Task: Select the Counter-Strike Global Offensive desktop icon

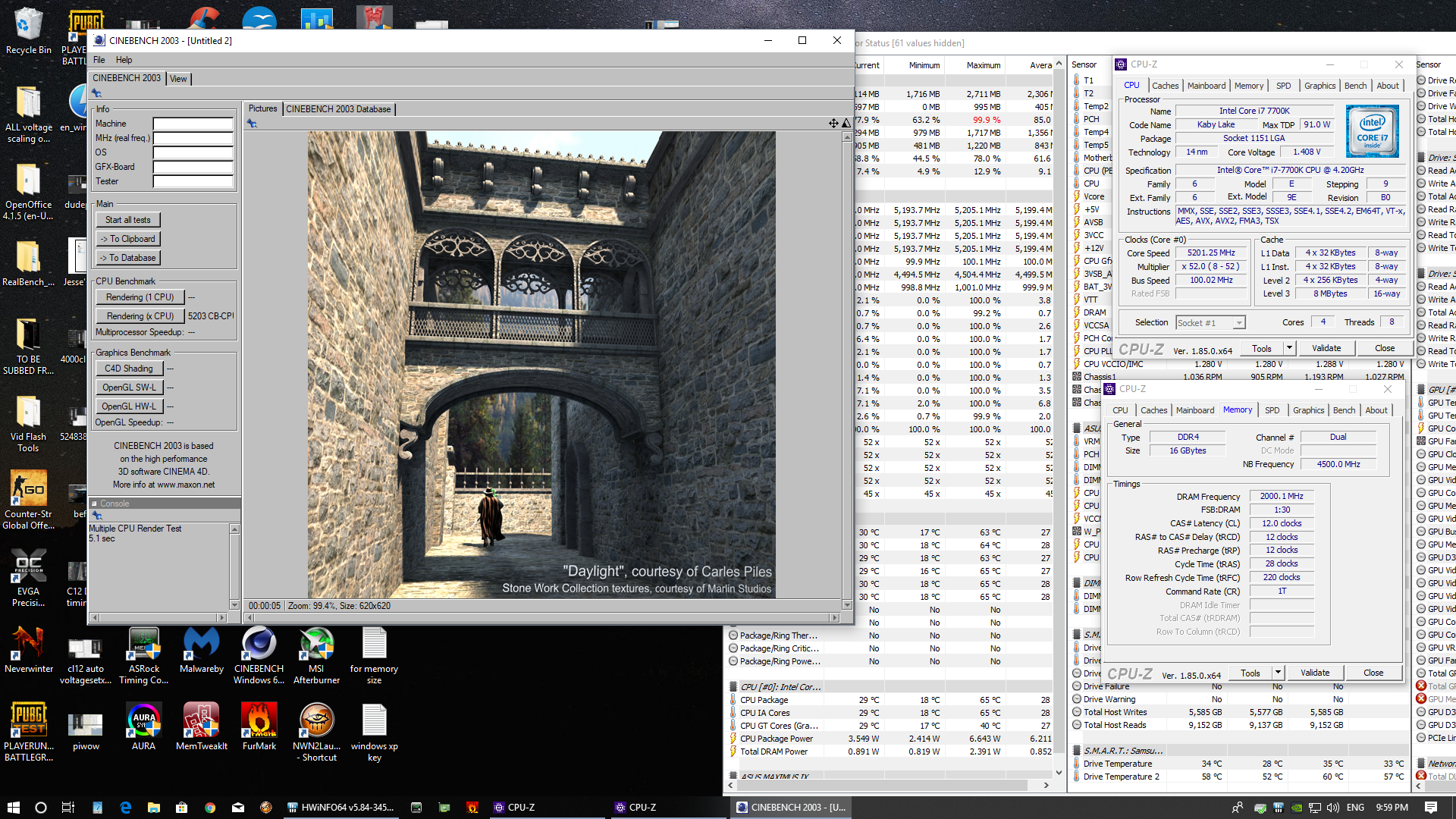Action: (28, 499)
